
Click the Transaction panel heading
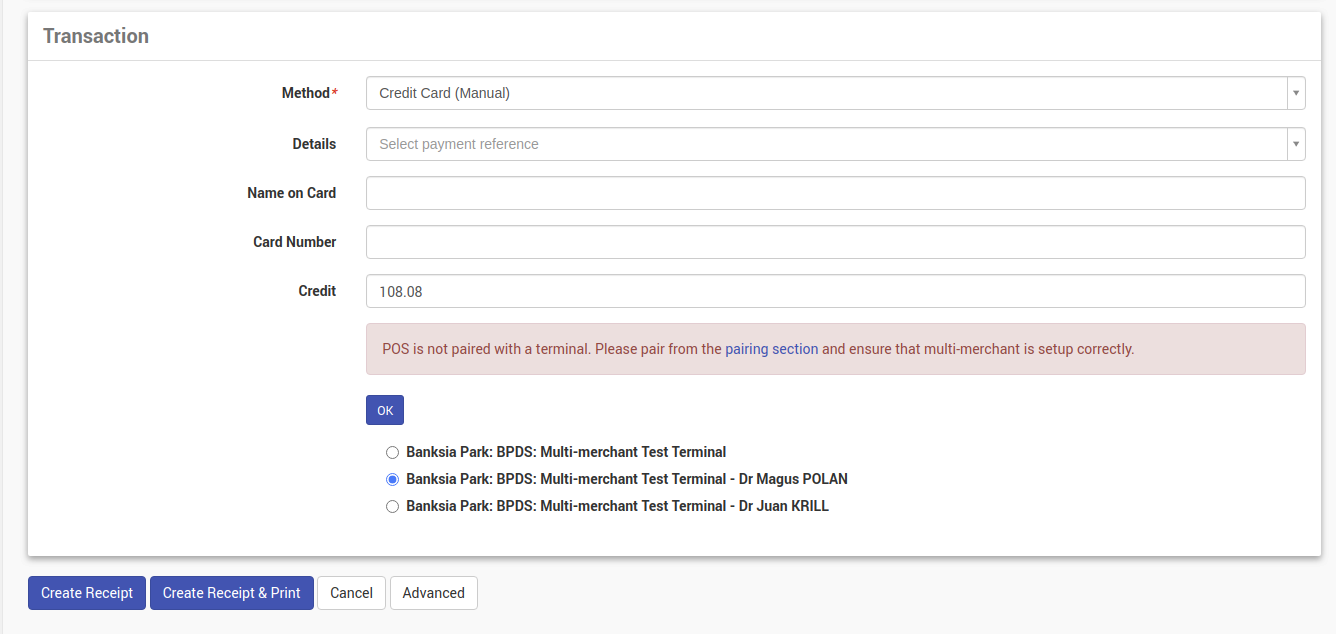(x=96, y=36)
